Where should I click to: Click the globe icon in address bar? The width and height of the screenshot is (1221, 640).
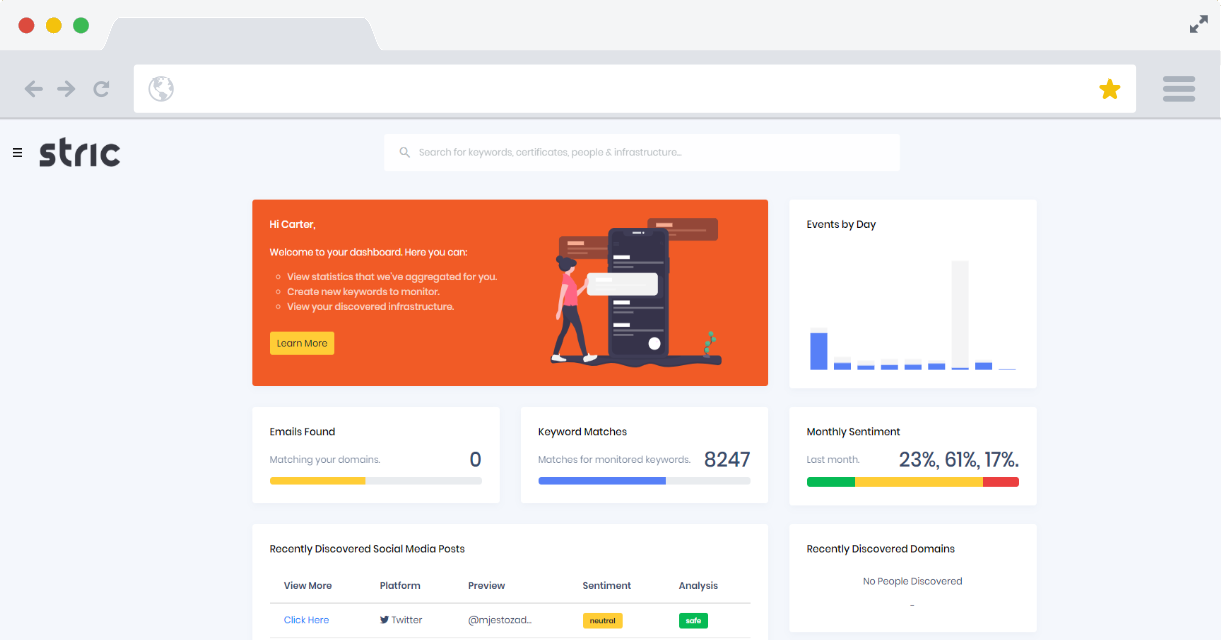coord(161,89)
